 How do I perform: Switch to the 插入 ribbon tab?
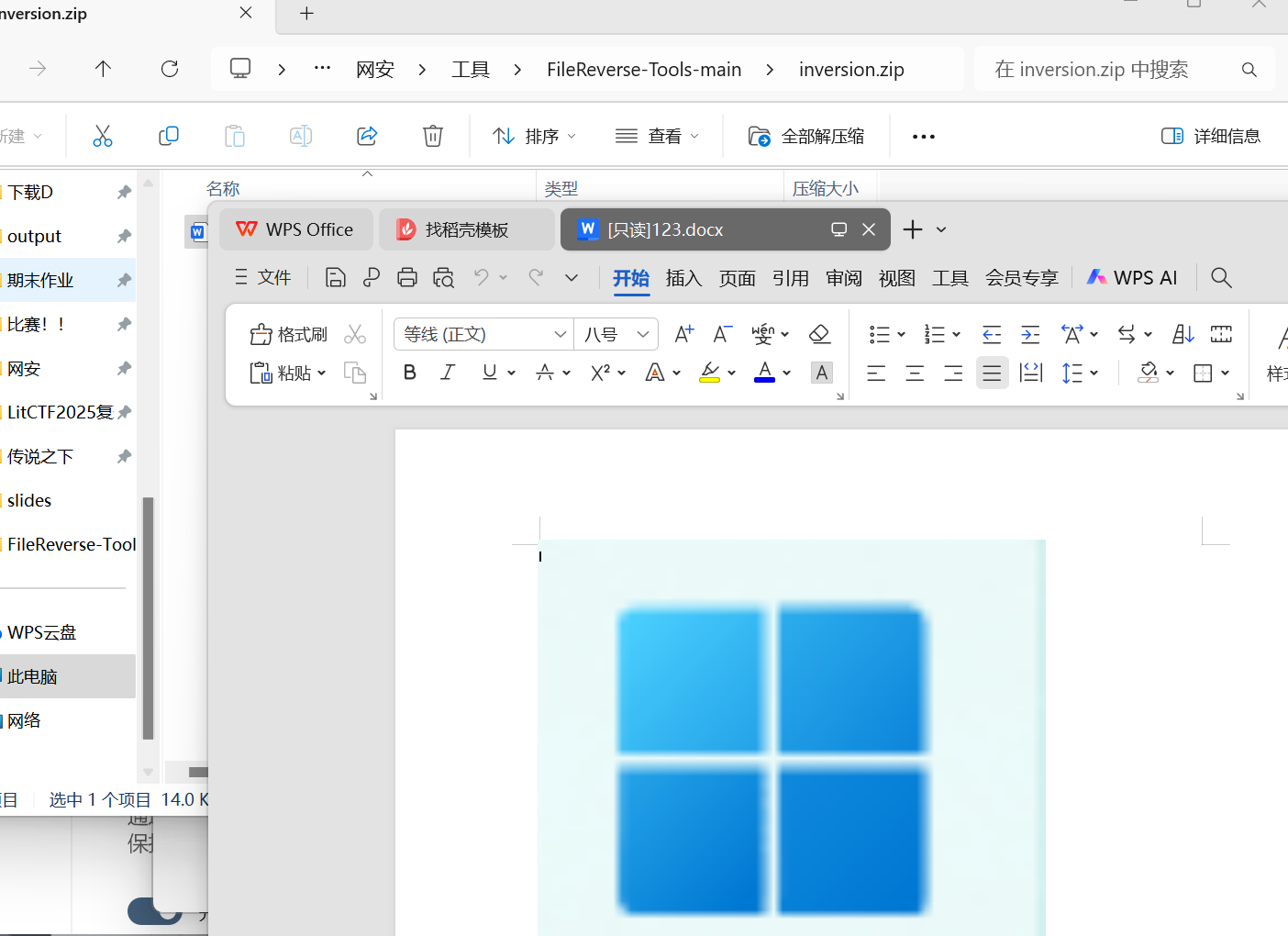[x=683, y=278]
